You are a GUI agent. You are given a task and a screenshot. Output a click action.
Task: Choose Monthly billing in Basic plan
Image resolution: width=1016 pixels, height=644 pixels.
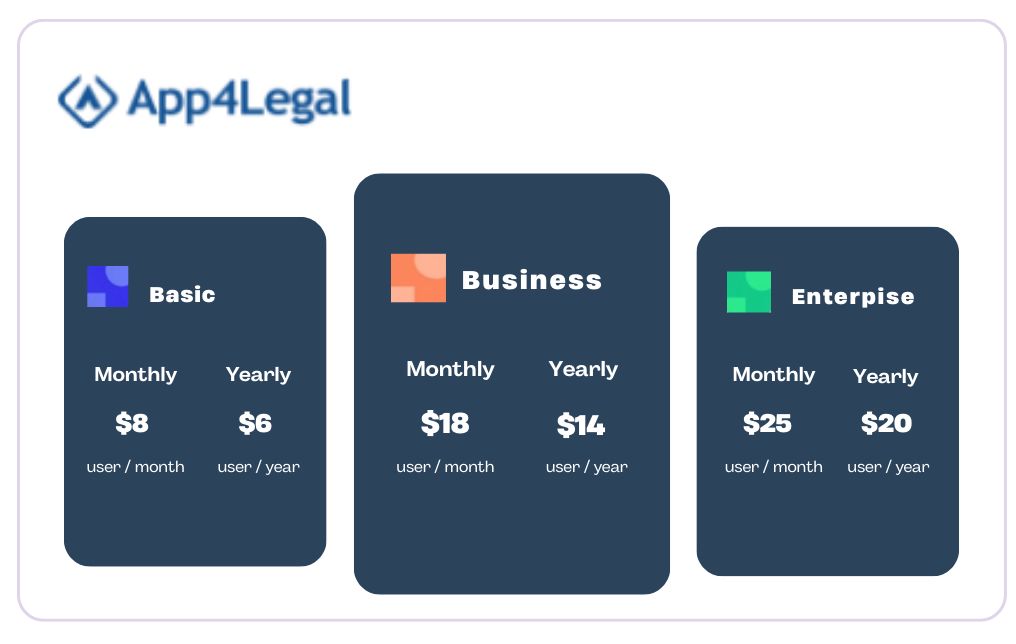(135, 374)
